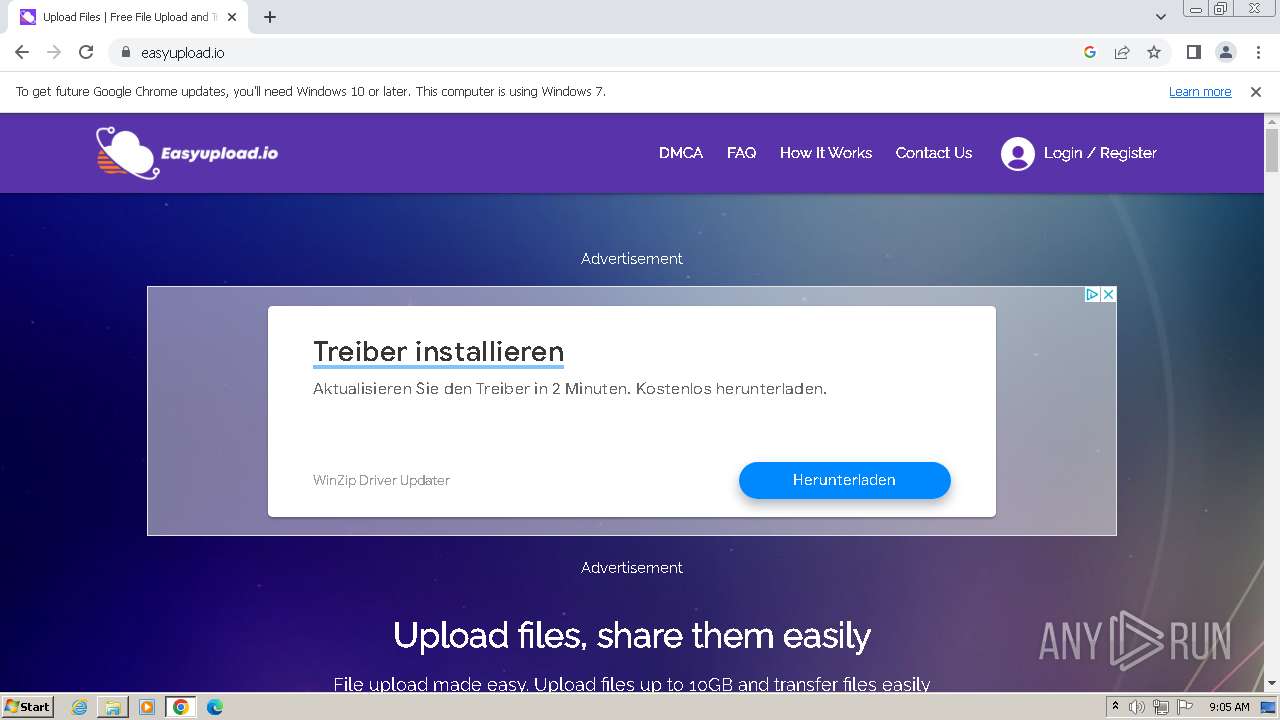Click the scrollbar down arrow
Screen dimensions: 1280x720
pyautogui.click(x=1272, y=684)
